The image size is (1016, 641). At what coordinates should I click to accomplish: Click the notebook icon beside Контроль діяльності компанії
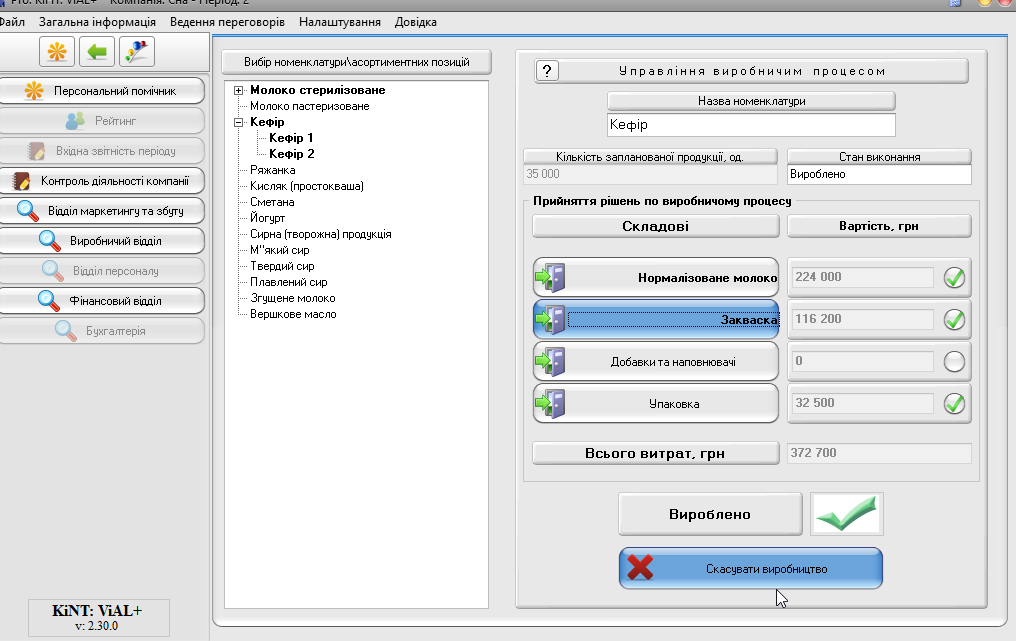coord(21,181)
